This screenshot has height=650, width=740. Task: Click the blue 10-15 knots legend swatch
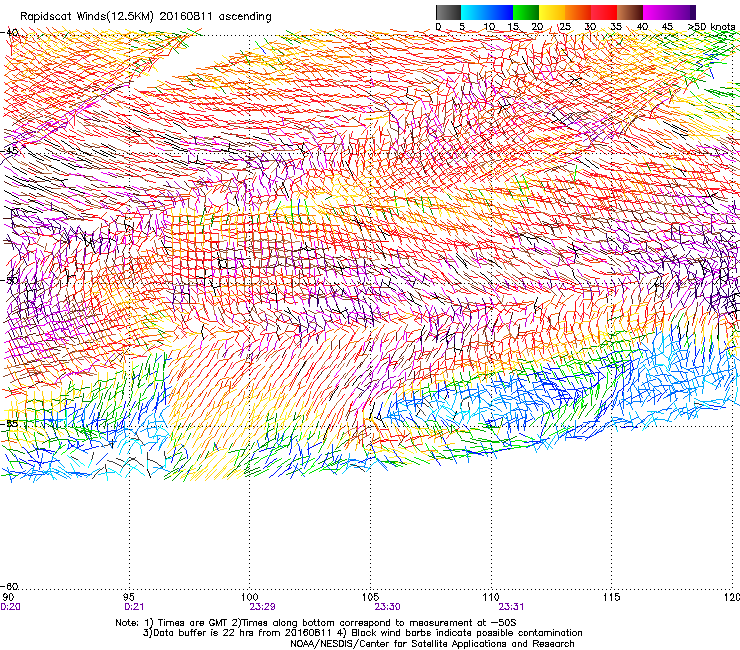(500, 12)
